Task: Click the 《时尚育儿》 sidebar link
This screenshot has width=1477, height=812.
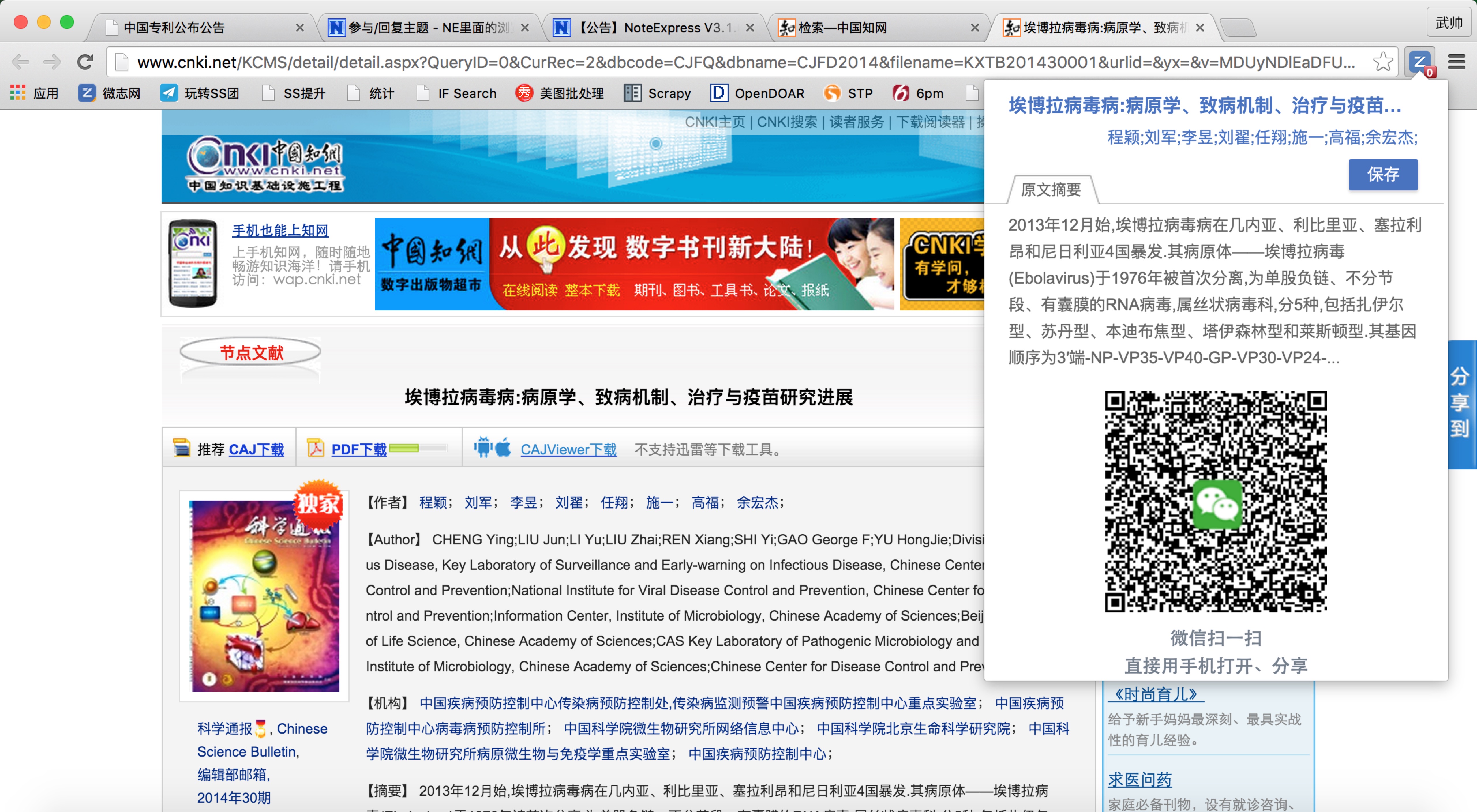Action: tap(1155, 694)
